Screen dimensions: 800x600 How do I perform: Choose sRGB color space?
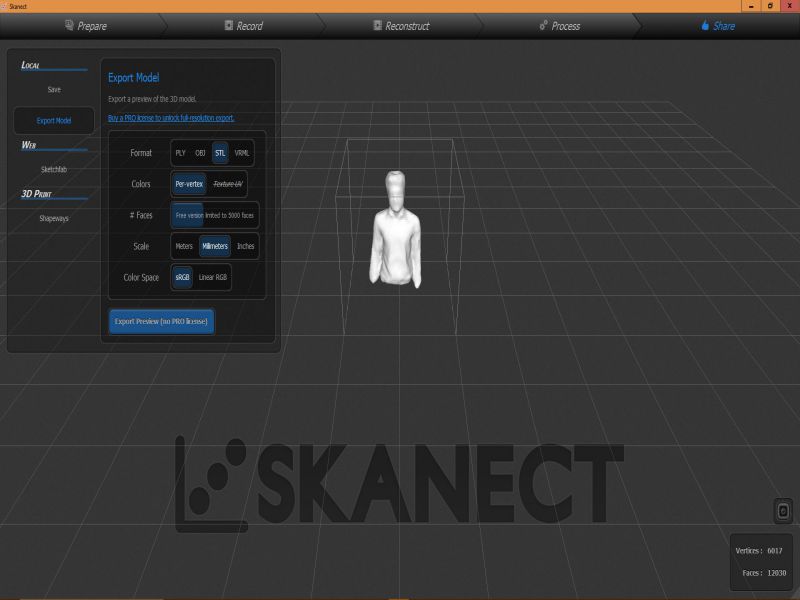182,278
